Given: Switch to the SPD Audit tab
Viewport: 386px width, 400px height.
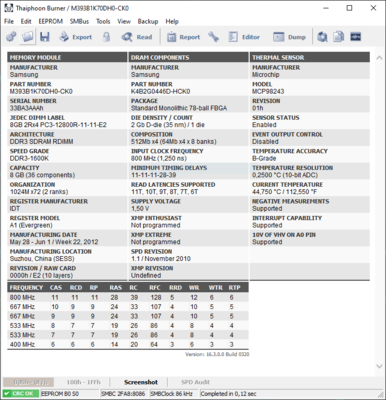Looking at the screenshot, I should pos(196,382).
